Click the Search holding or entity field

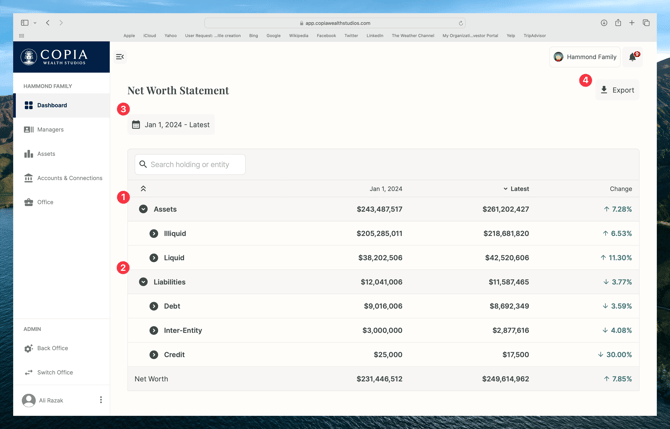190,165
